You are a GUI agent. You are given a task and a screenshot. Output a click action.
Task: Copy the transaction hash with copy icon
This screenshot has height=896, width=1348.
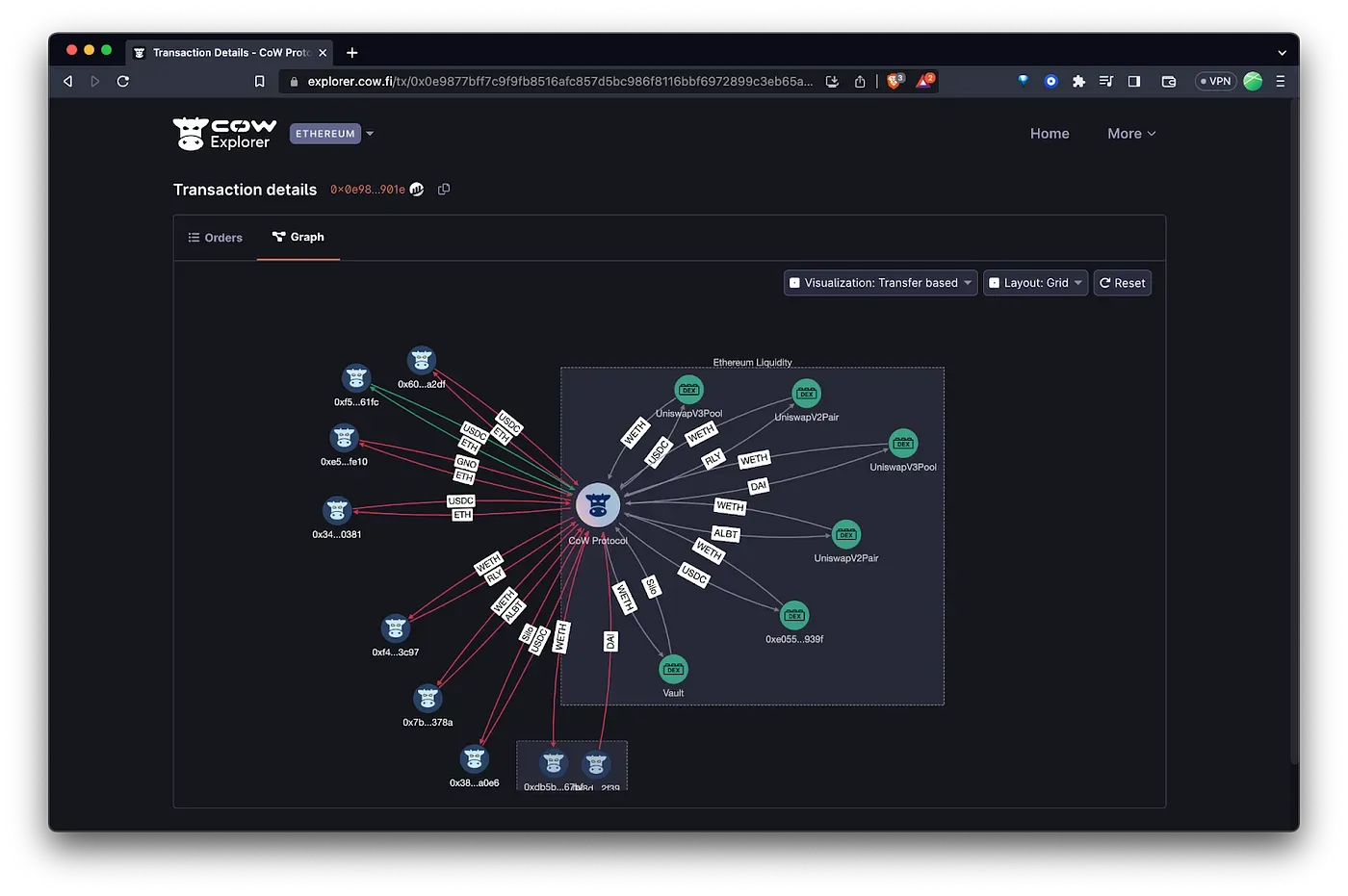pyautogui.click(x=444, y=190)
